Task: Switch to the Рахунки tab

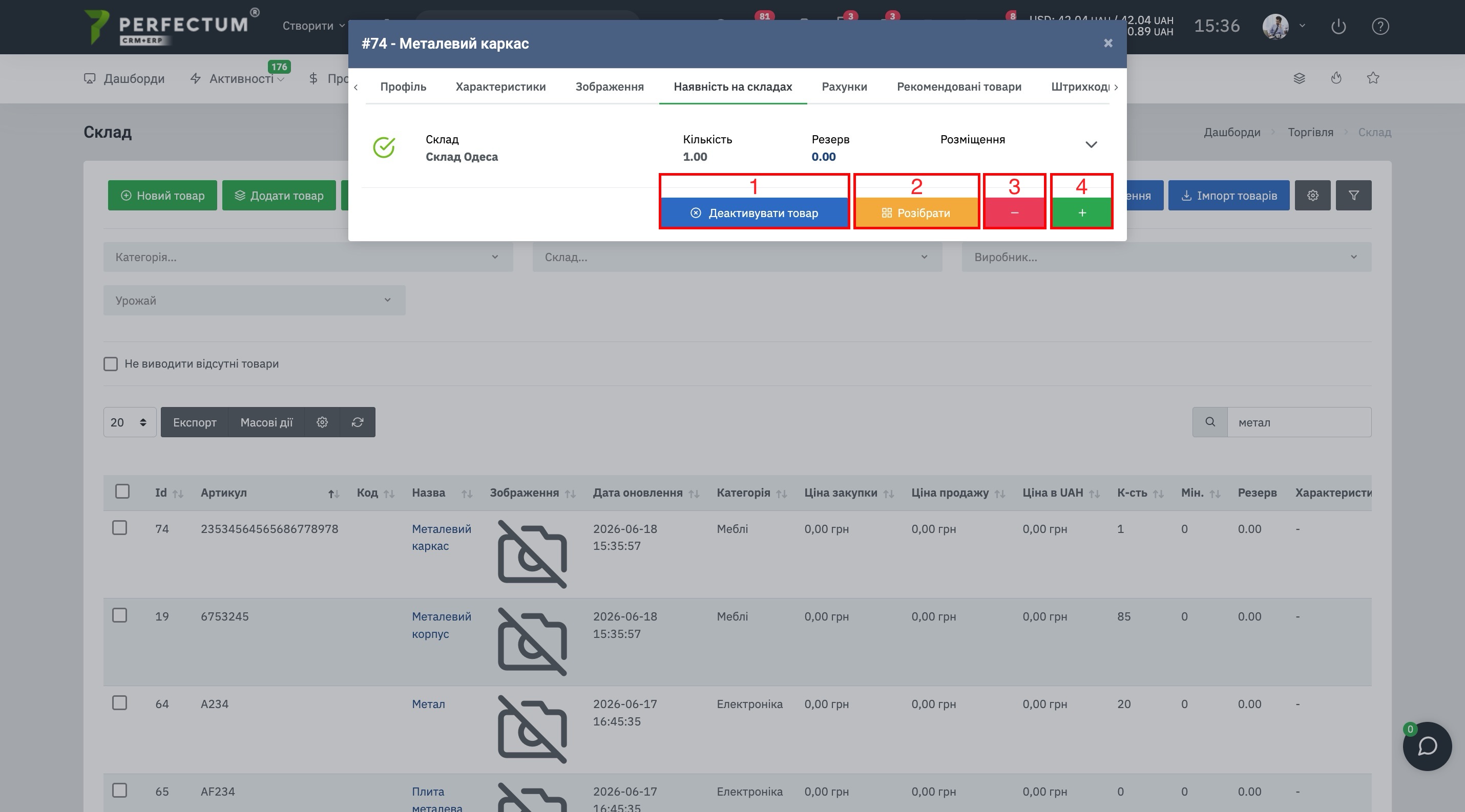Action: click(844, 87)
